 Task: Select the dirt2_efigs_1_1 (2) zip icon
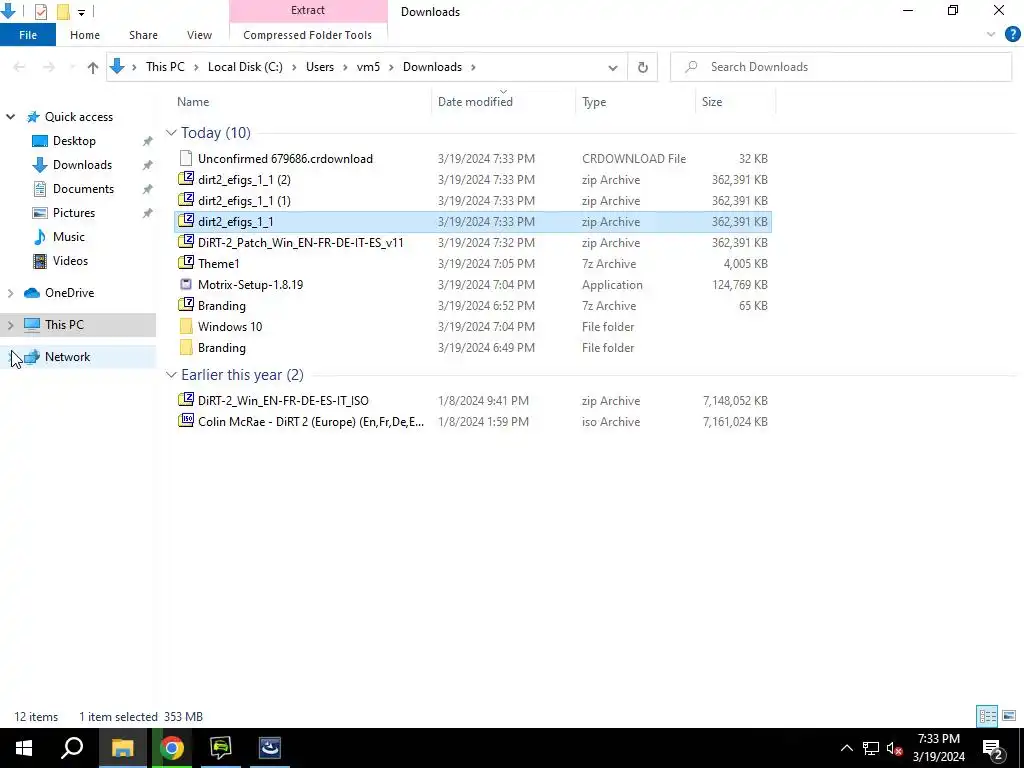186,179
